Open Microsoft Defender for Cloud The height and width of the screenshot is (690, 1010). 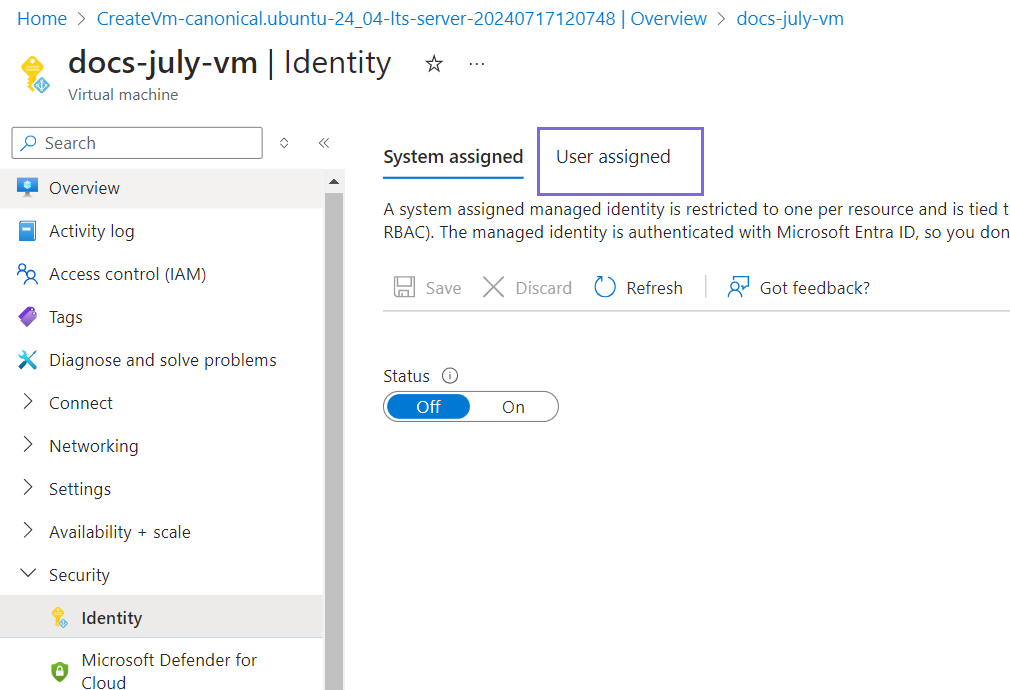click(x=169, y=671)
